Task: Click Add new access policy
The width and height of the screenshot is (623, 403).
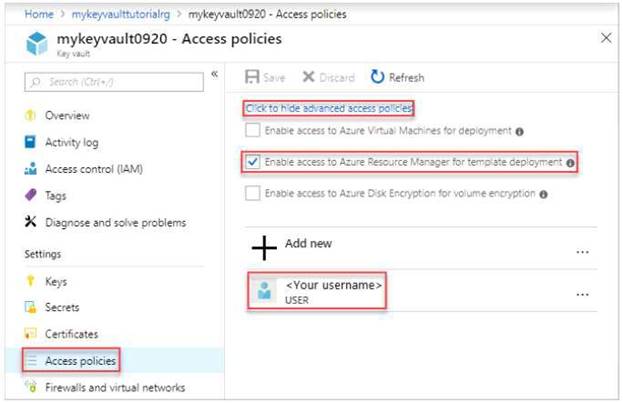Action: 308,243
